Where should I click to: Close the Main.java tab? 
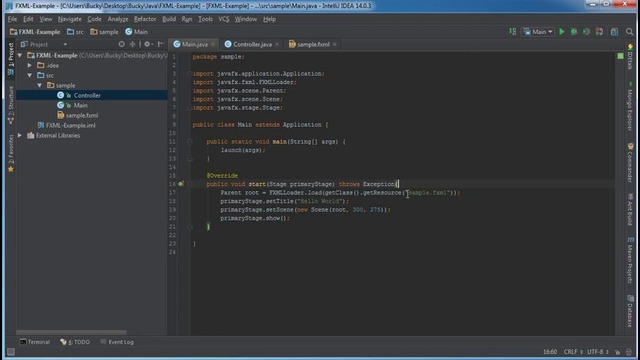click(213, 44)
